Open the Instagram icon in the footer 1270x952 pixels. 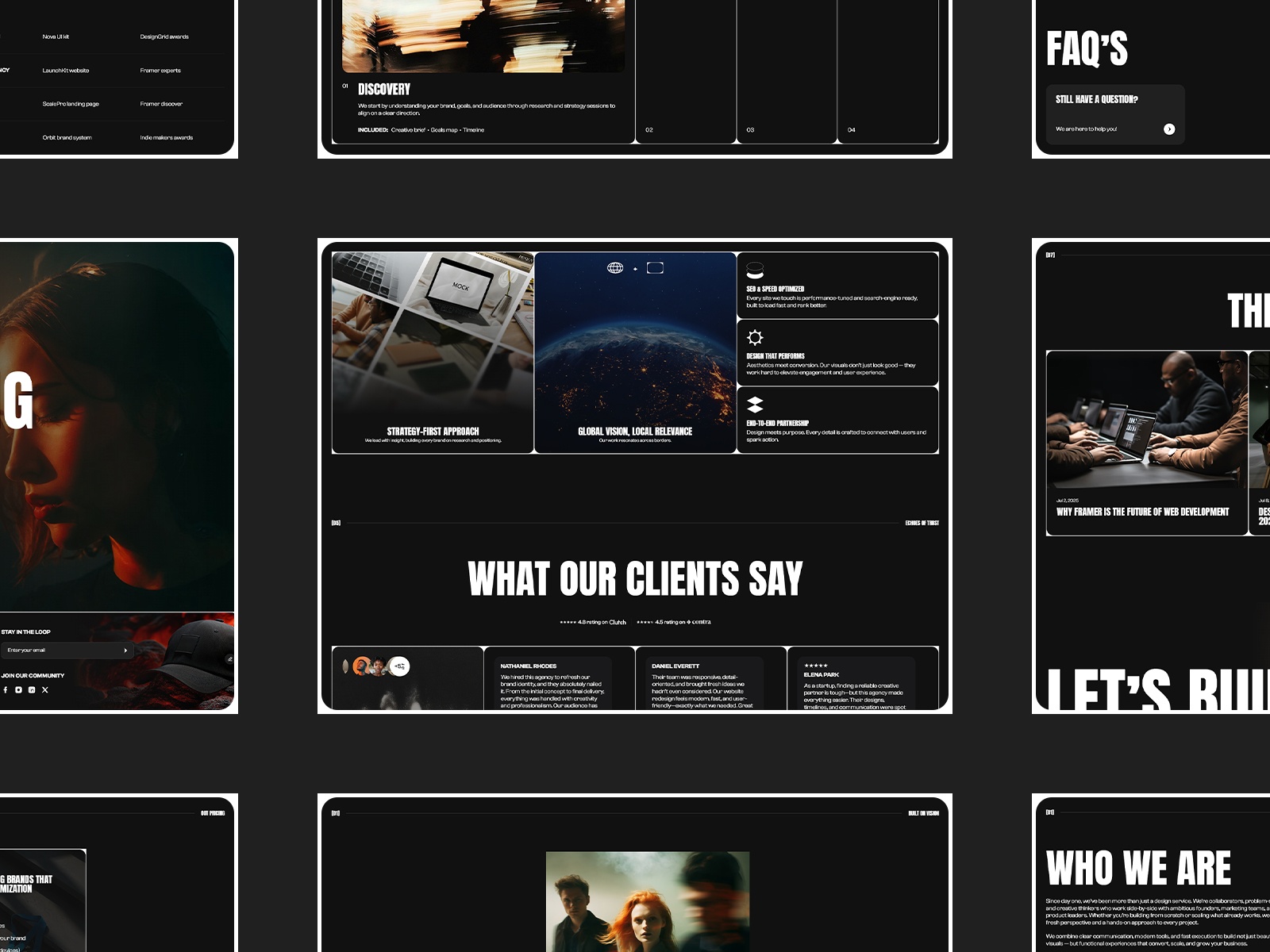click(18, 690)
